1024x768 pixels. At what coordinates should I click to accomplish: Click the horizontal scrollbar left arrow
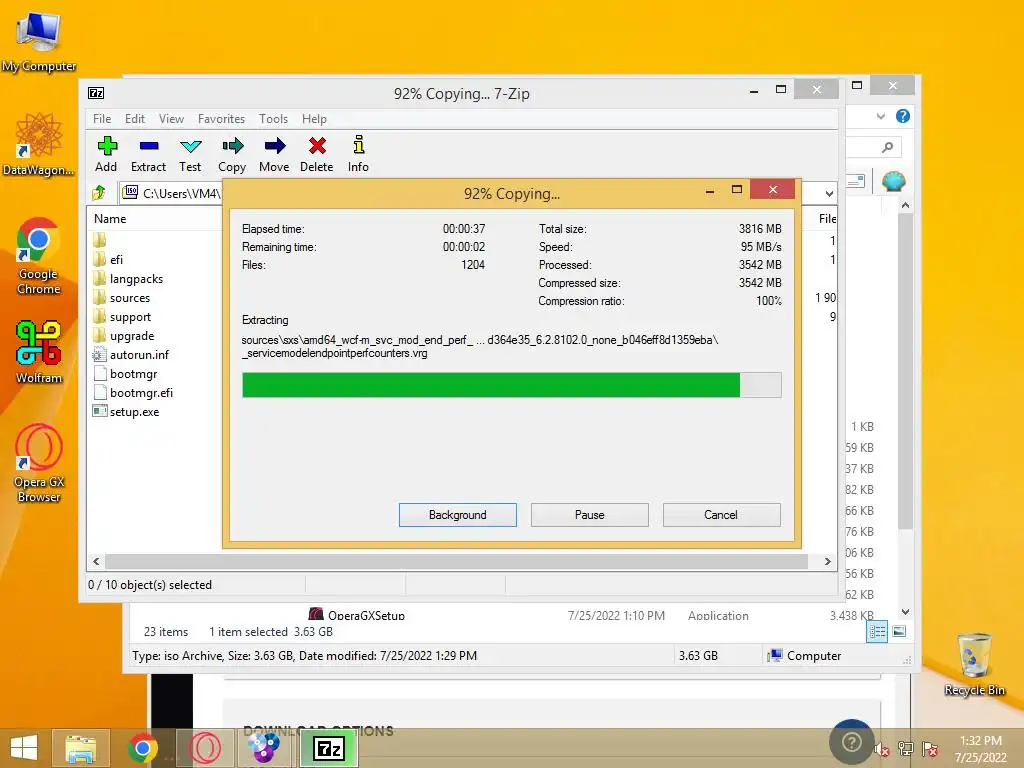click(x=97, y=562)
